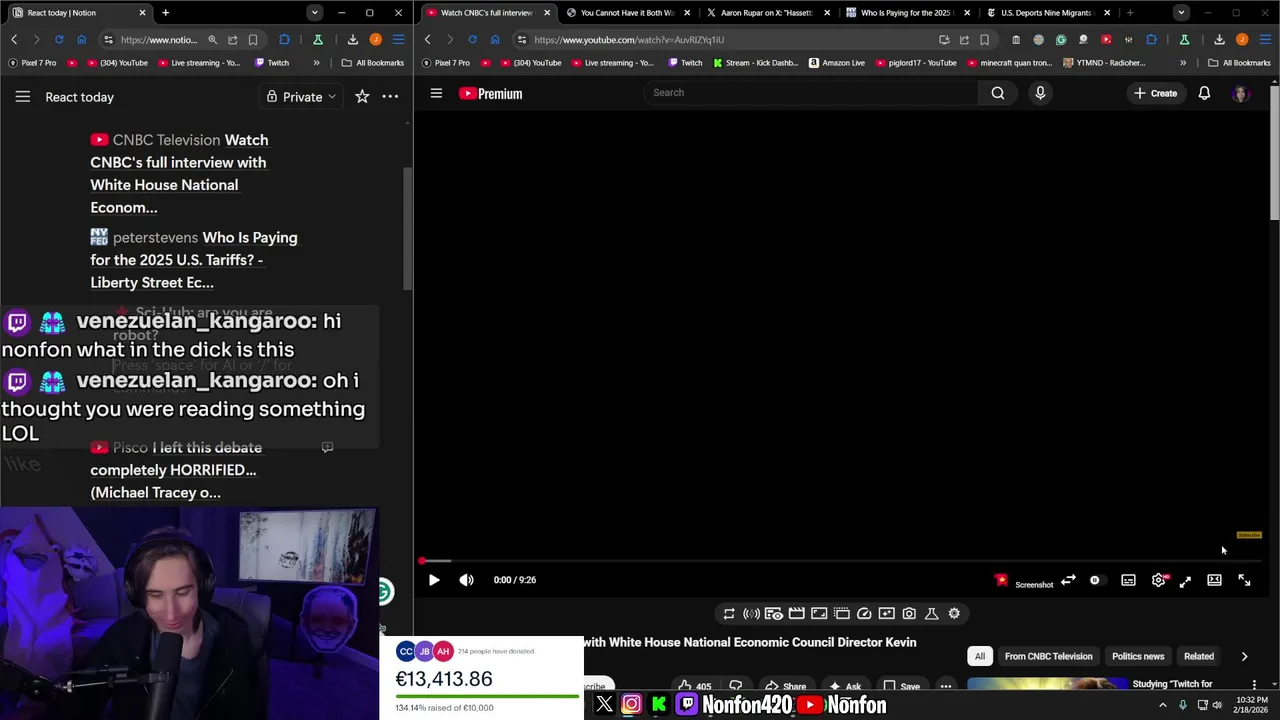Favorite the Notion page with star
1280x720 pixels.
[x=362, y=97]
